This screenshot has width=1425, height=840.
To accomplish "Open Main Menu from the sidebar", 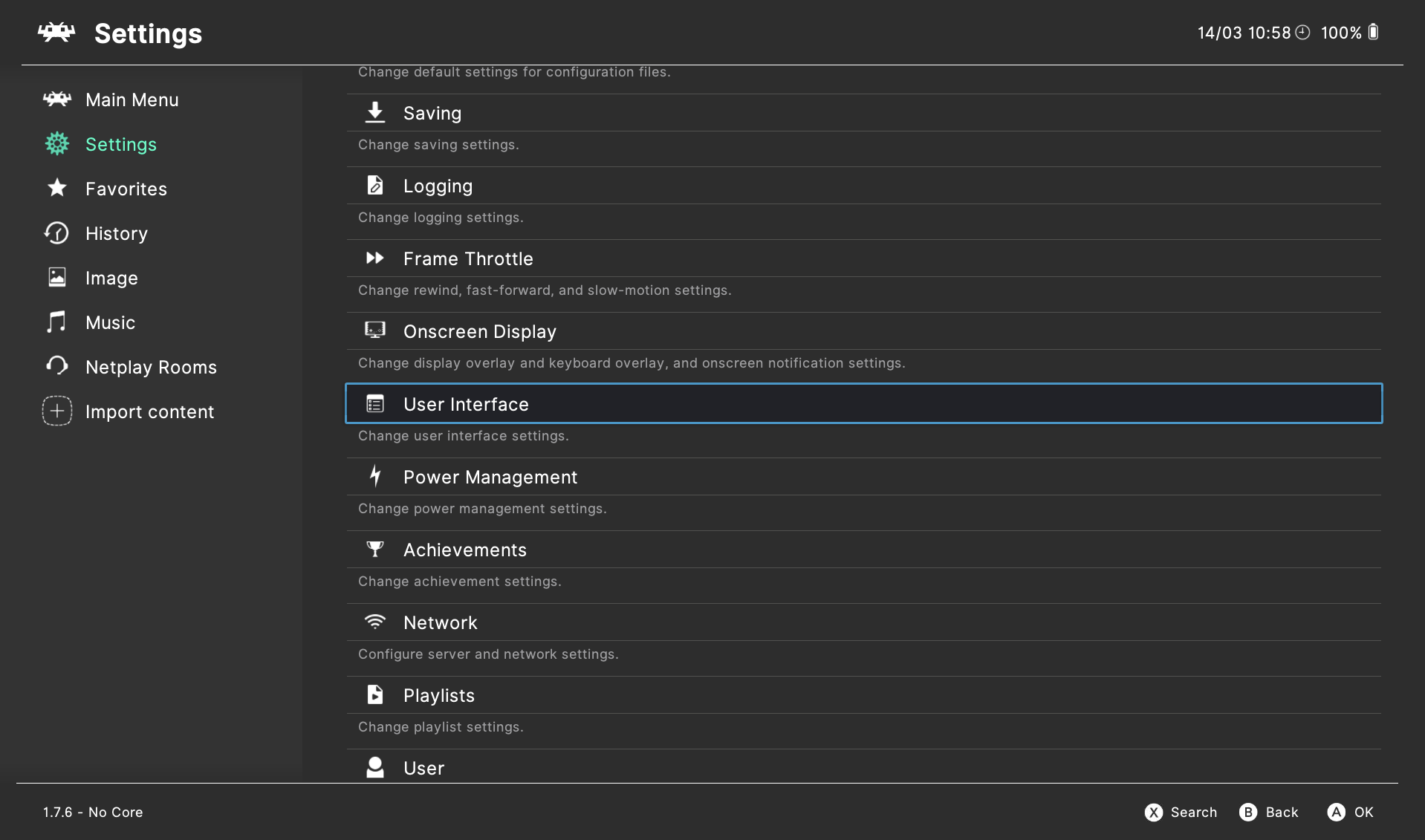I will tap(132, 100).
